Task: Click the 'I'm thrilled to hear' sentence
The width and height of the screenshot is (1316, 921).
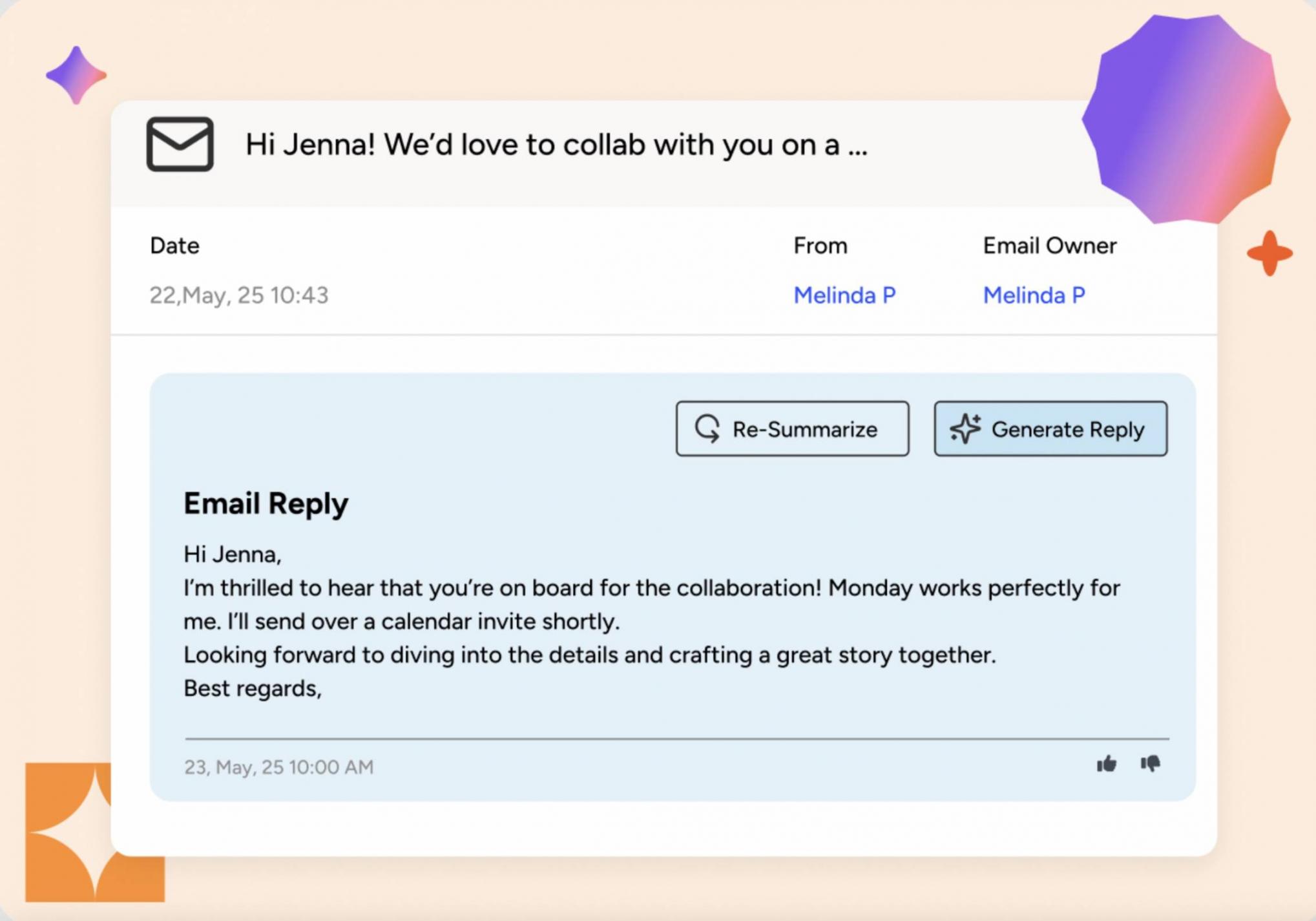Action: point(651,605)
